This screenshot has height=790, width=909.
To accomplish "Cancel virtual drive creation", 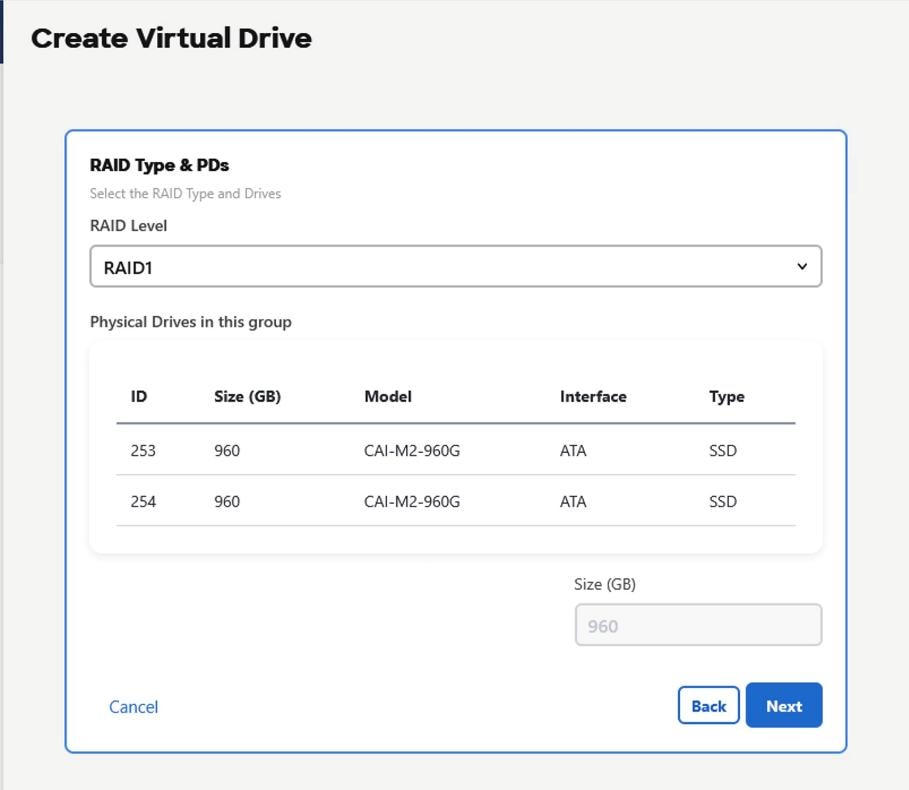I will [133, 707].
